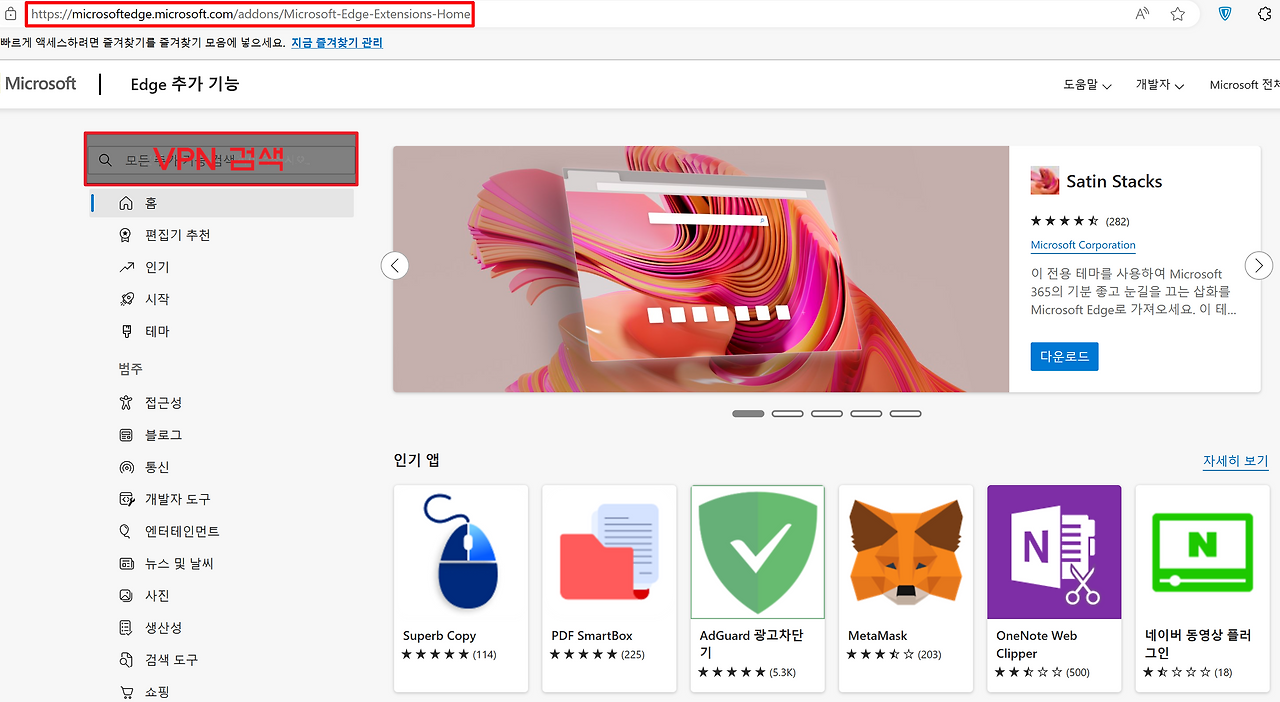Advance carousel with right arrow icon
Screen dimensions: 1280x702
click(x=1258, y=265)
